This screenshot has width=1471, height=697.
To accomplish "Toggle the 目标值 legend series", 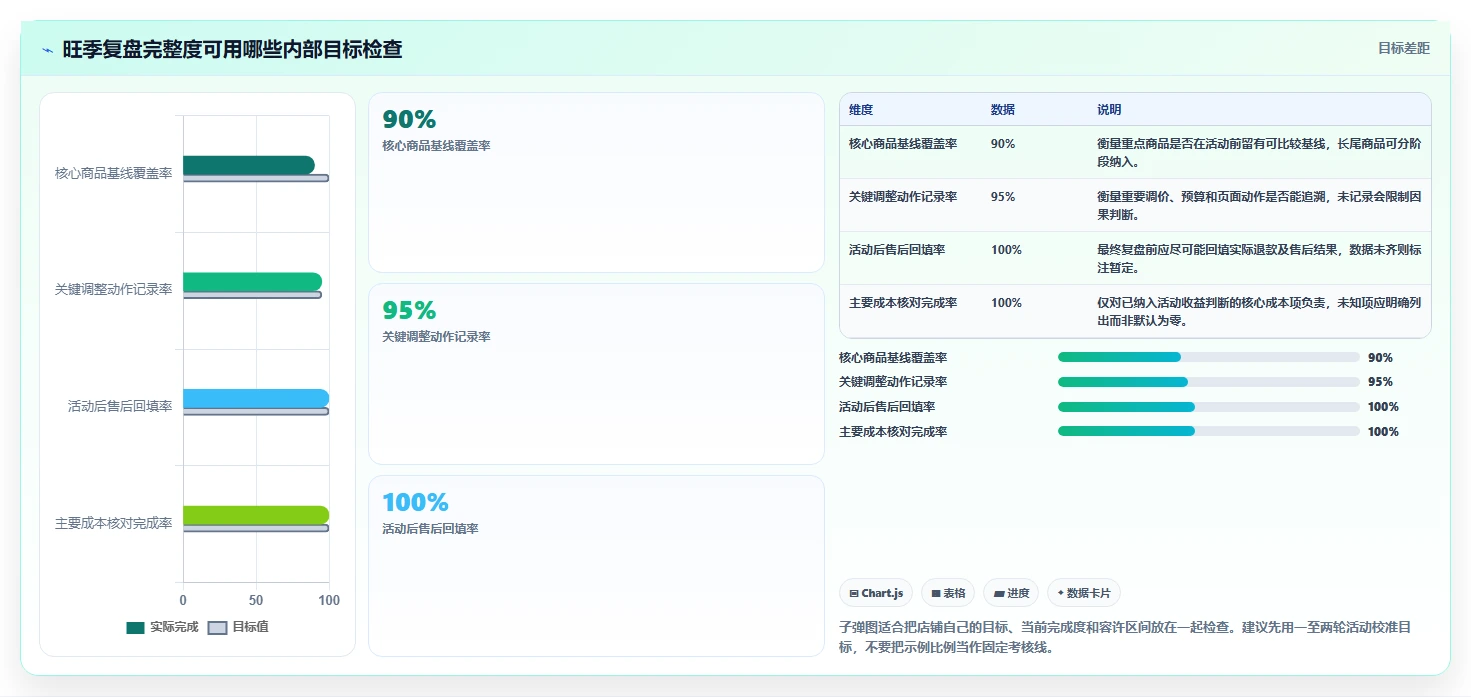I will point(238,627).
